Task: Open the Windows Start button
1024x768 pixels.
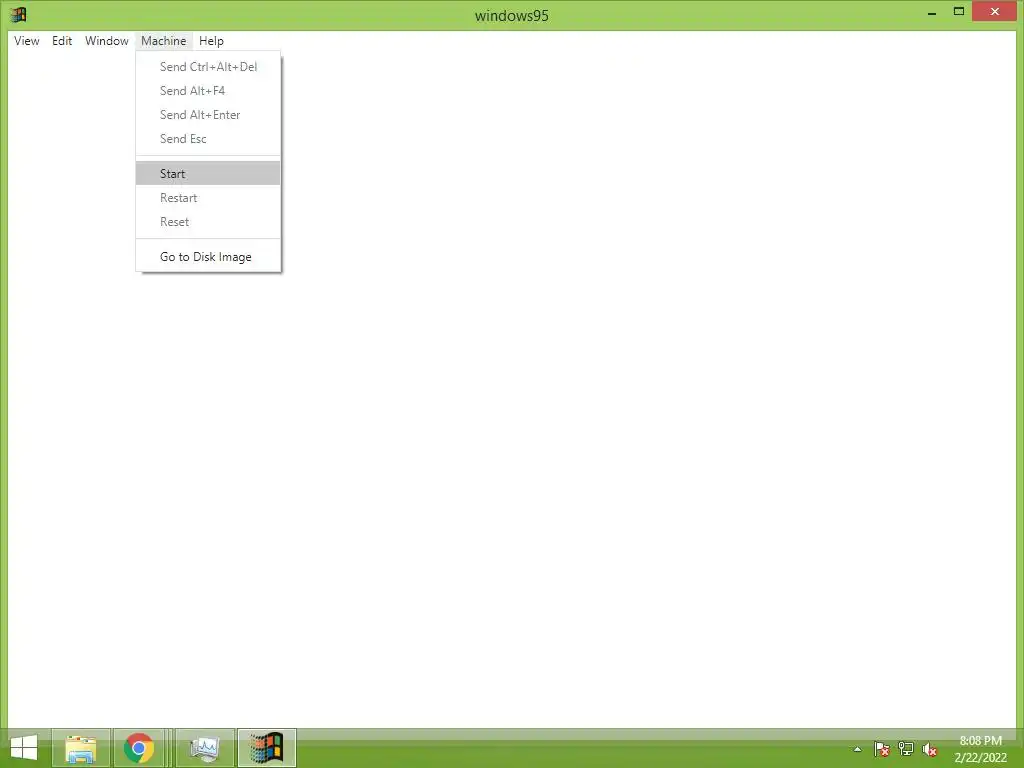Action: pyautogui.click(x=24, y=748)
